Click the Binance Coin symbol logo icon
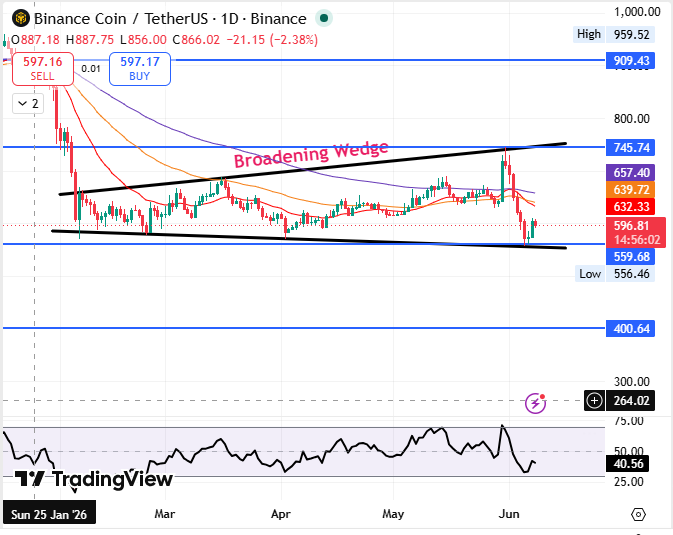This screenshot has height=535, width=673. click(x=21, y=18)
